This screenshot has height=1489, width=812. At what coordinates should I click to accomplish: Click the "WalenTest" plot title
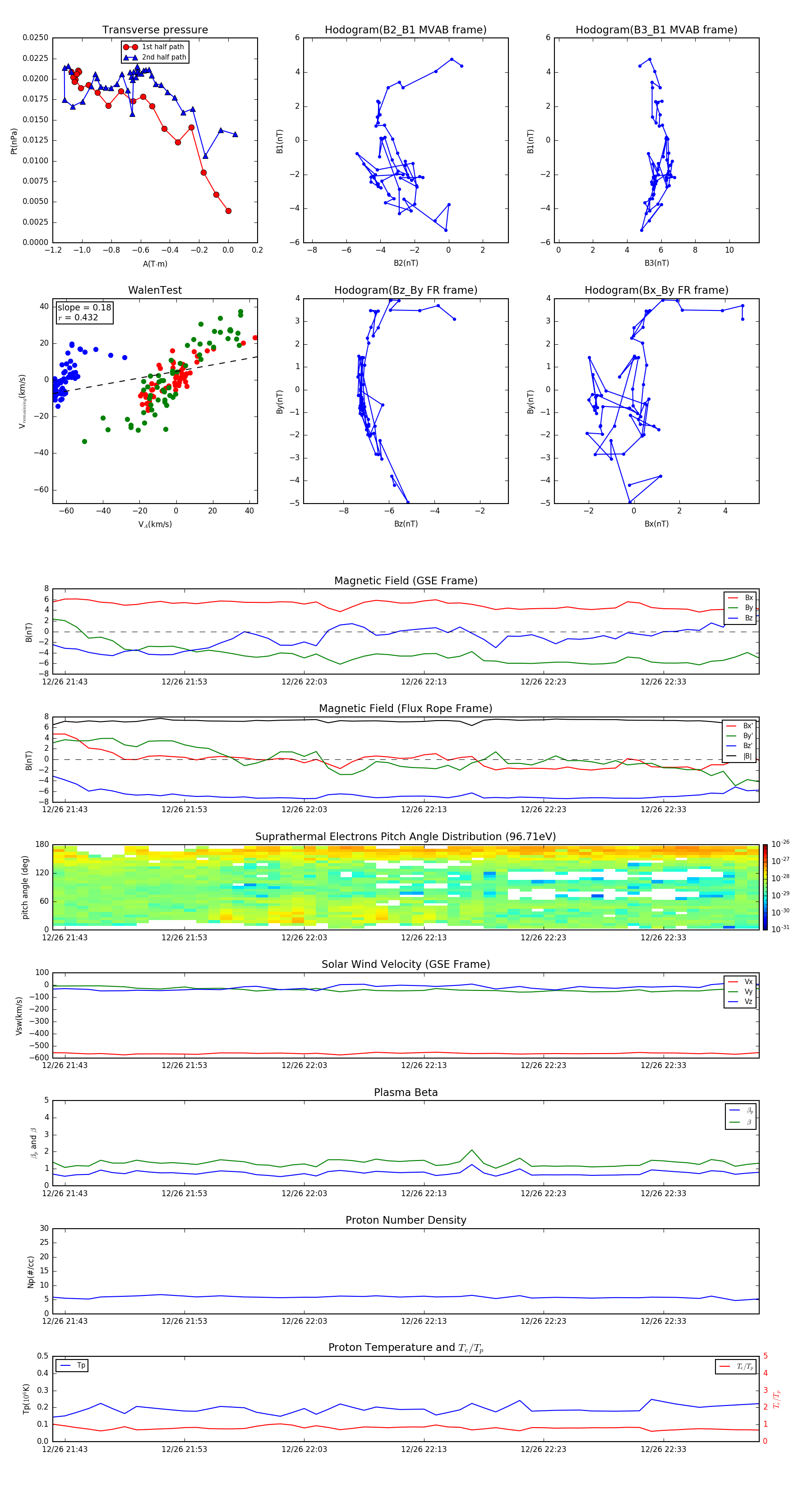pyautogui.click(x=155, y=290)
